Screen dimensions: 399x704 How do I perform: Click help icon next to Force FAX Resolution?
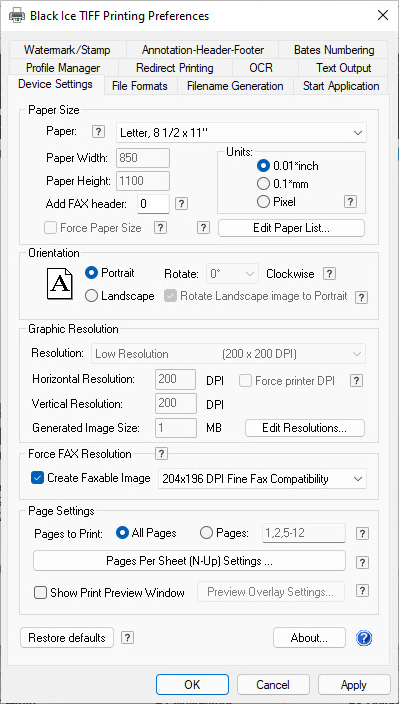[x=161, y=453]
